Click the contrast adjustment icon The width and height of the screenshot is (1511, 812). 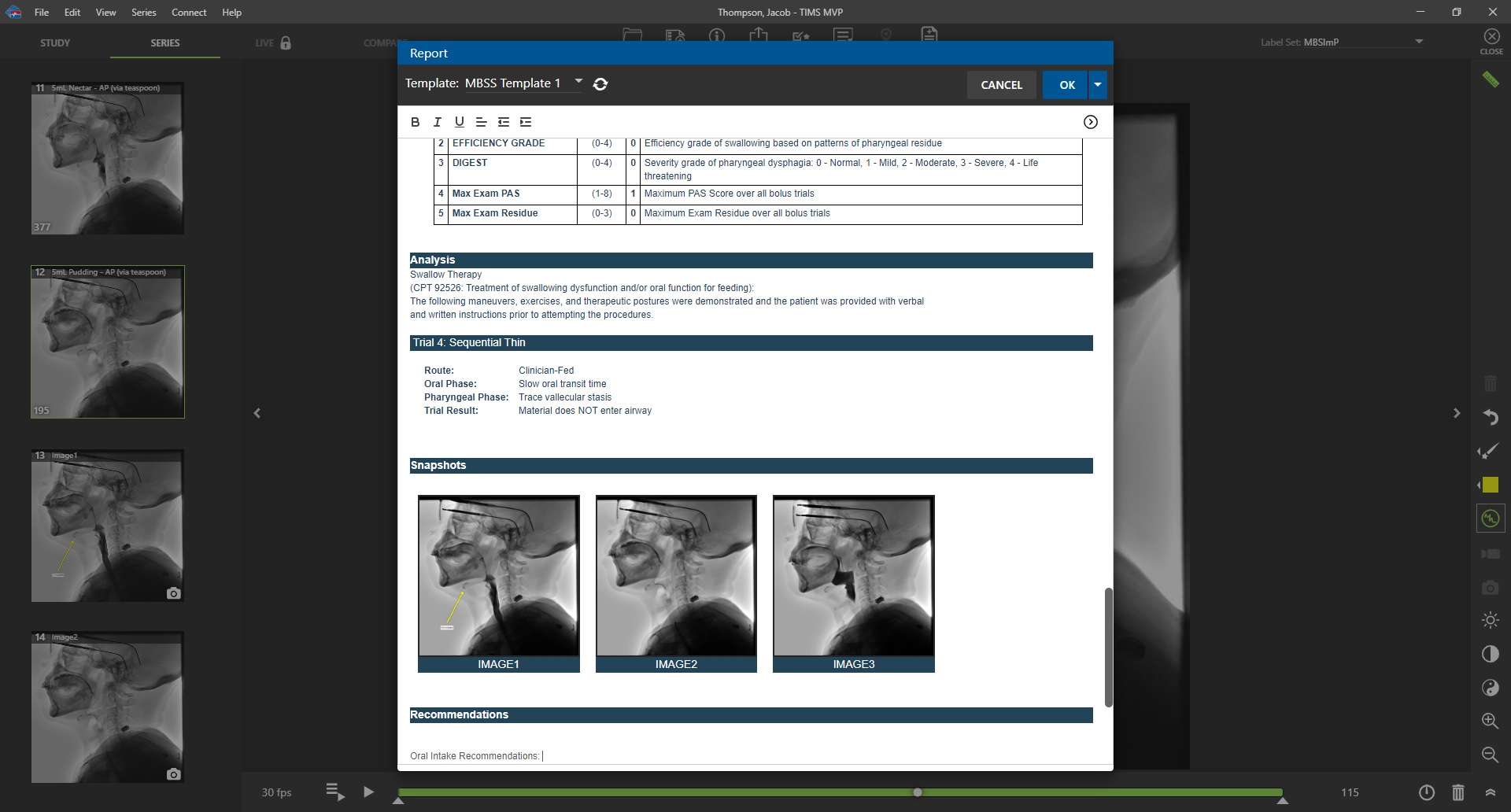tap(1490, 654)
